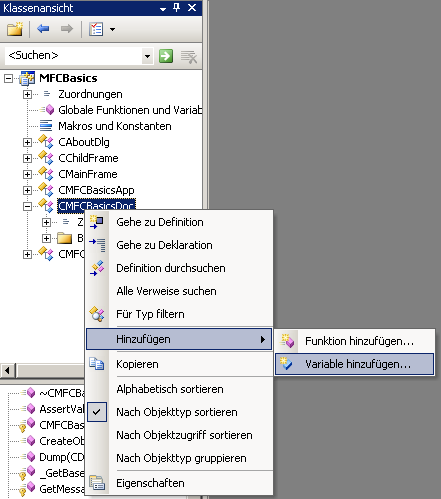Click the Gehe zu Definition icon
The image size is (441, 499).
pyautogui.click(x=97, y=222)
